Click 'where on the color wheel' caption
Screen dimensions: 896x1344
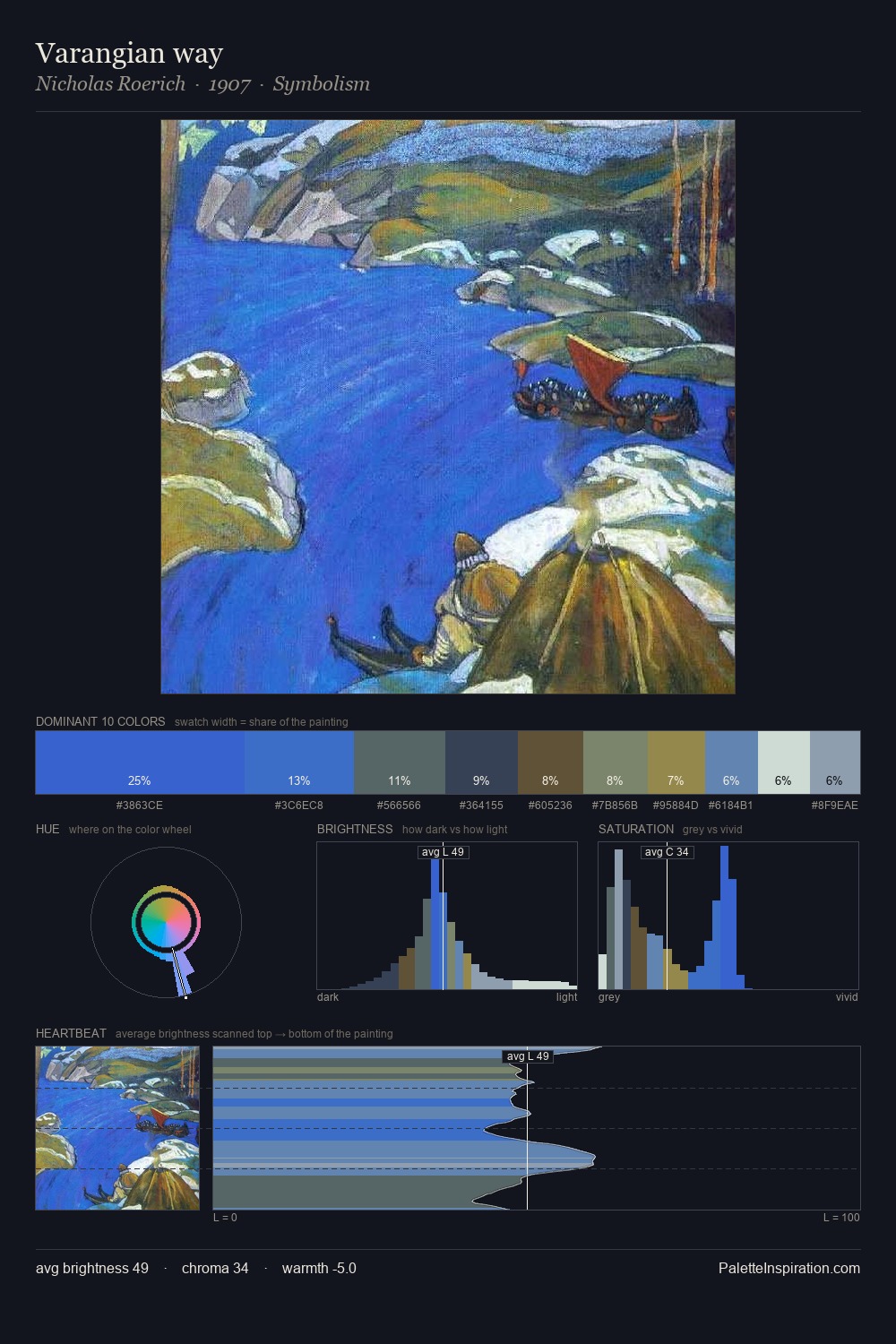coord(130,829)
